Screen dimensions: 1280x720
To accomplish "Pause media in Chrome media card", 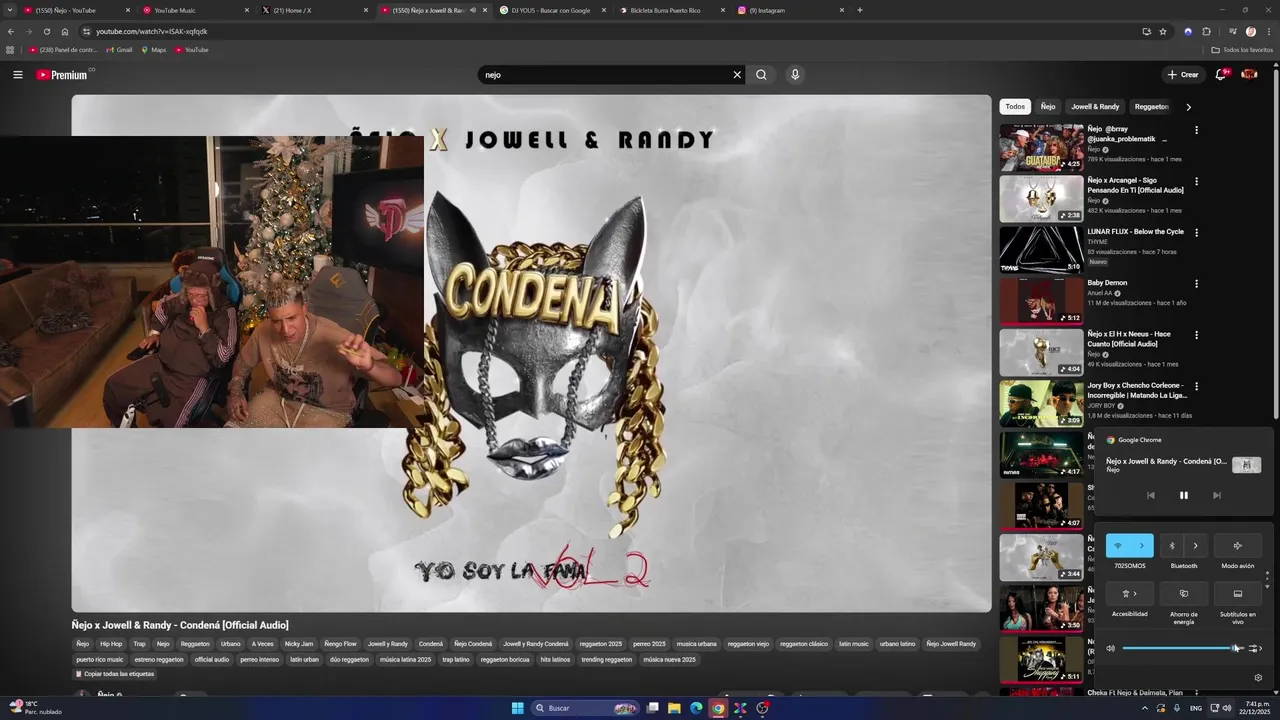I will point(1184,495).
